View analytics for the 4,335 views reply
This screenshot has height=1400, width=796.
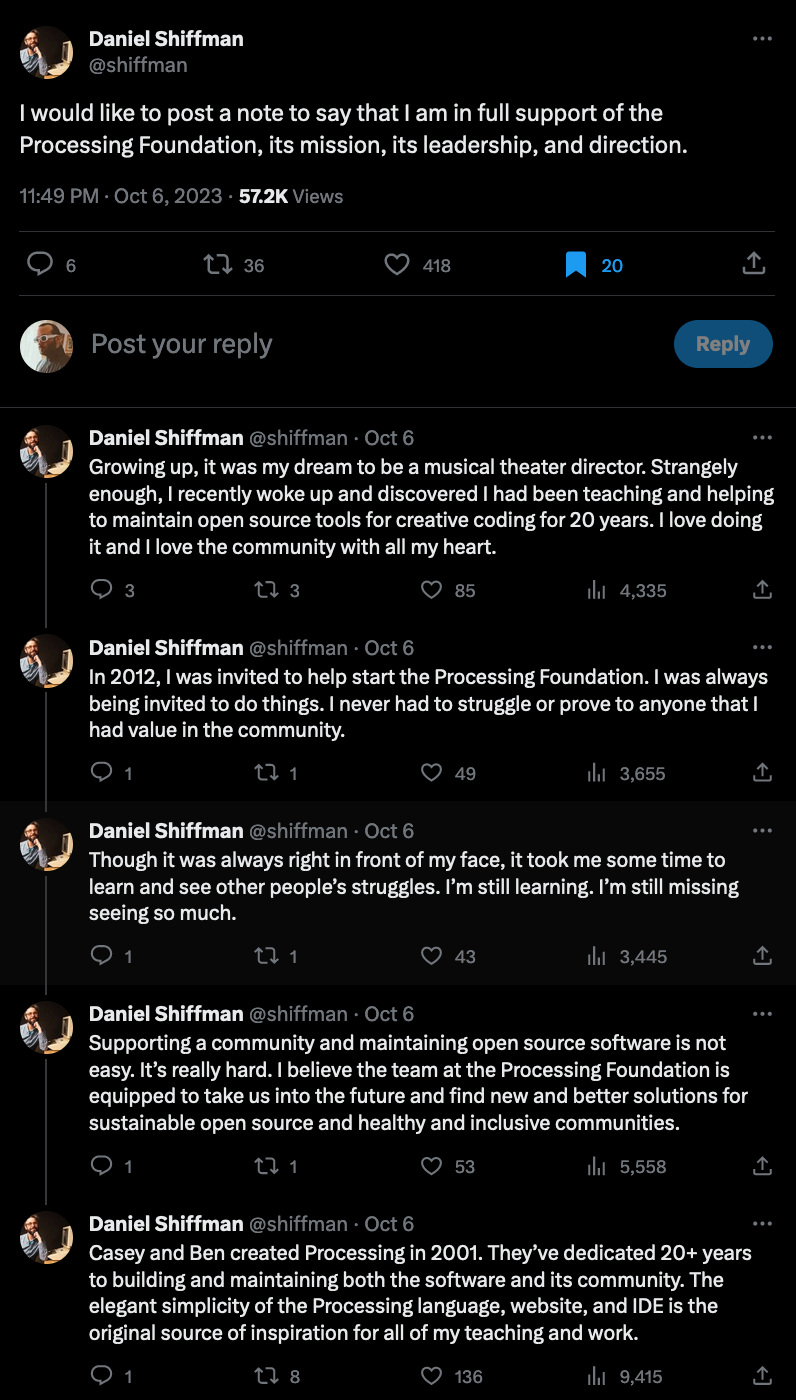pyautogui.click(x=597, y=590)
